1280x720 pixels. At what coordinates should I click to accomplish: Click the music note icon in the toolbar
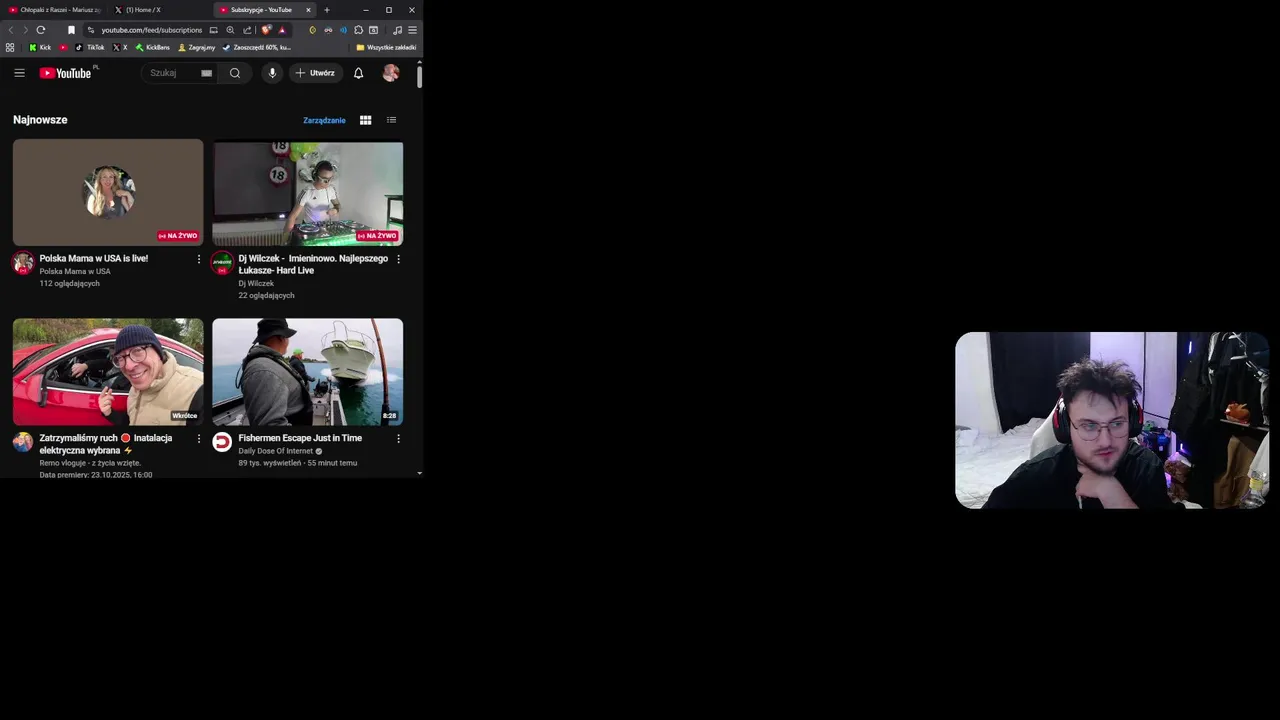(397, 30)
